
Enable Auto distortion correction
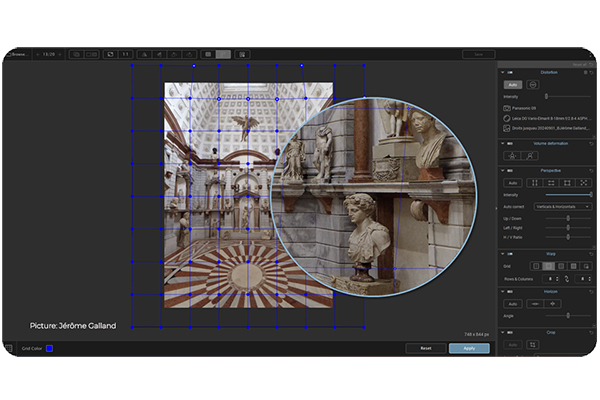tap(513, 85)
